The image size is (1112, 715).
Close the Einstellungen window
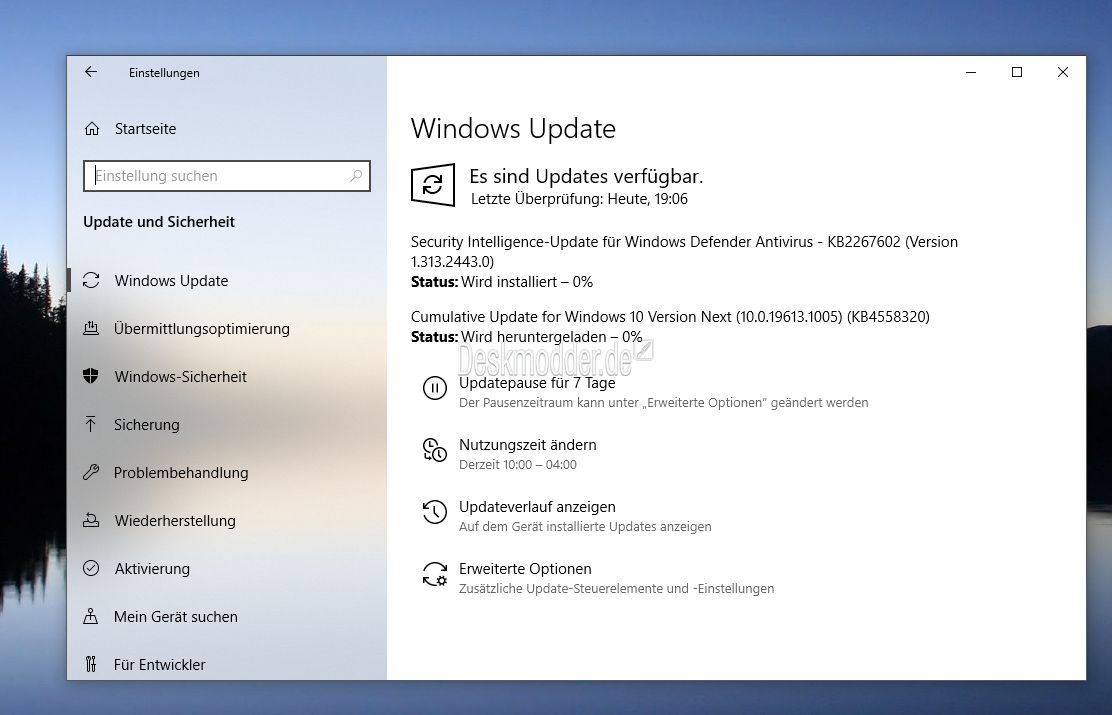[1062, 72]
